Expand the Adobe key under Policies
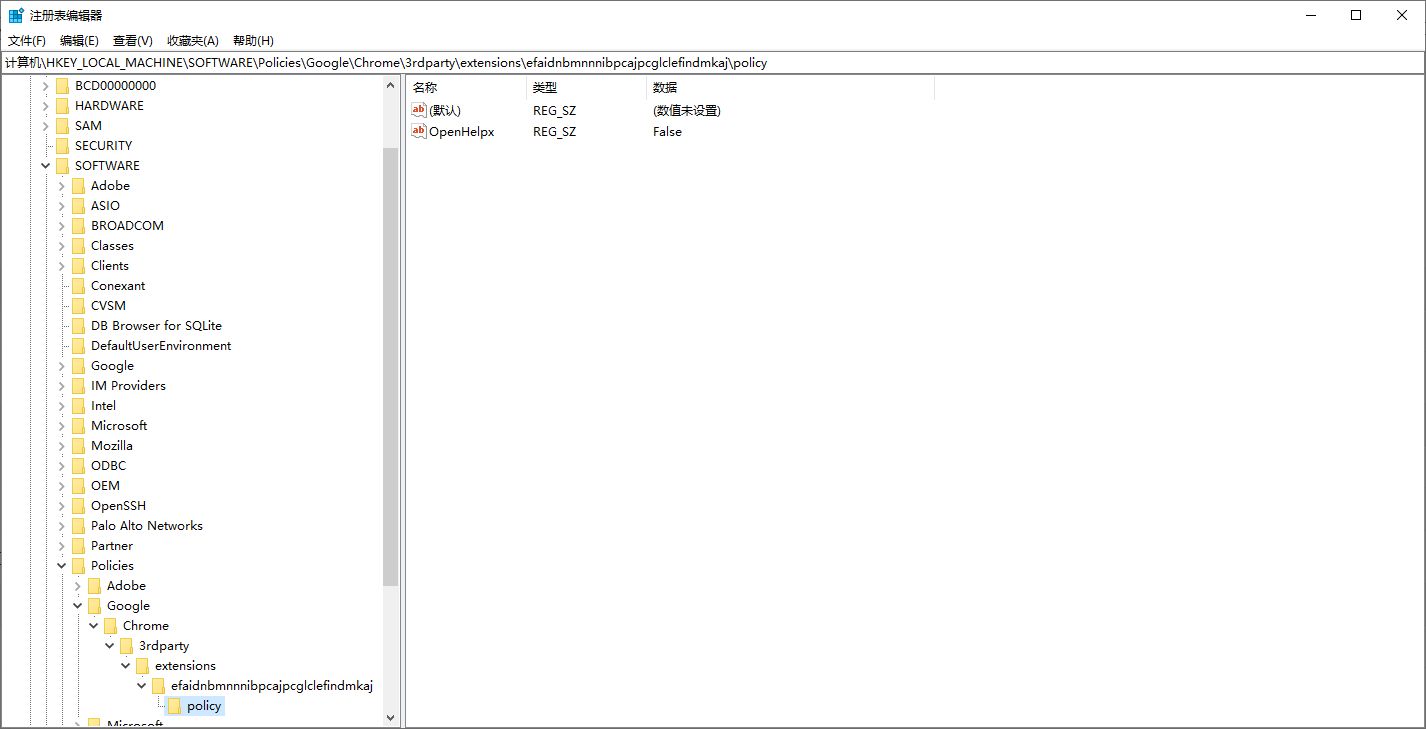Image resolution: width=1426 pixels, height=729 pixels. 77,585
